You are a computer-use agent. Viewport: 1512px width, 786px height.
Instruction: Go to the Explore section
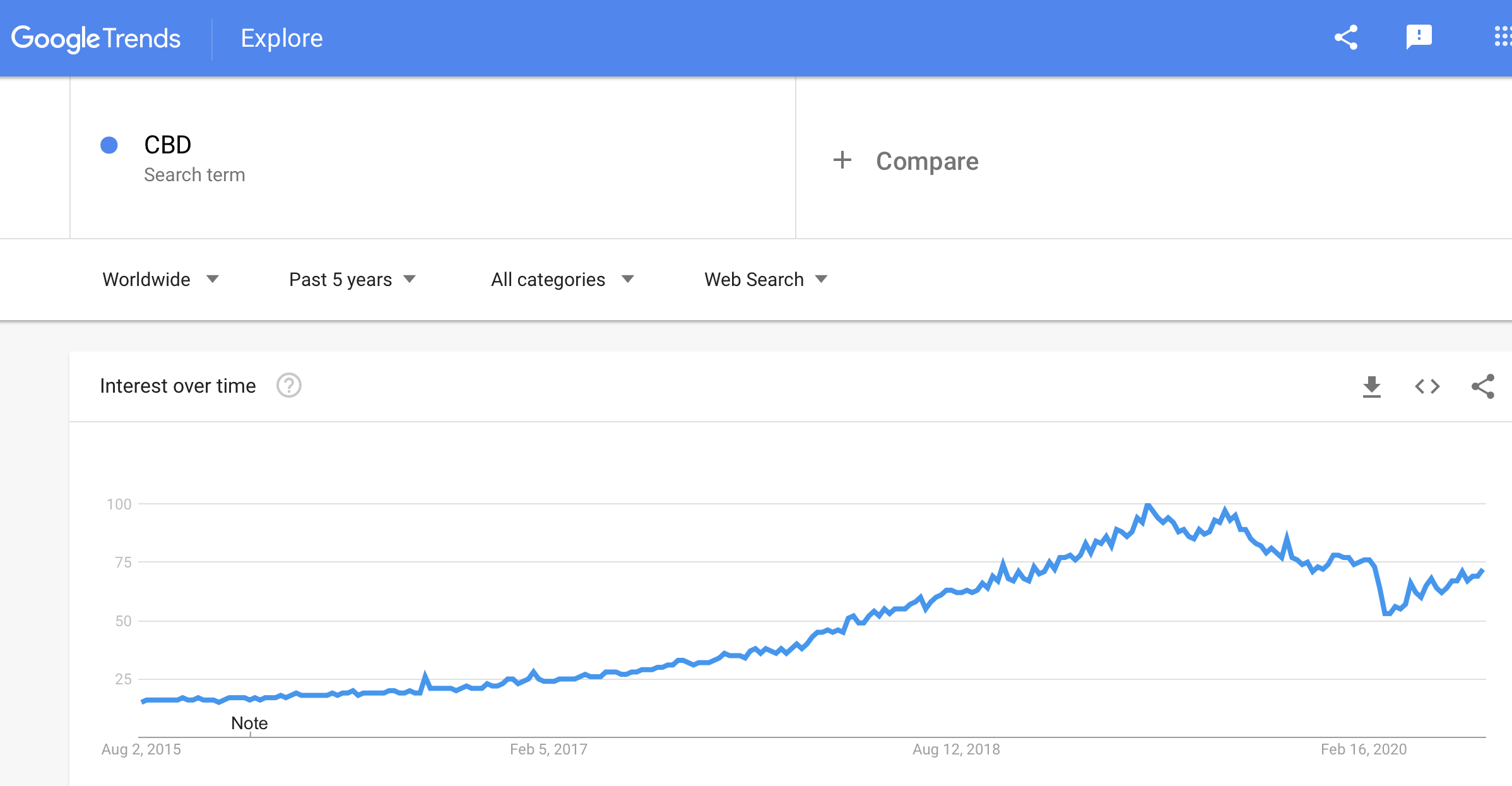pyautogui.click(x=281, y=39)
